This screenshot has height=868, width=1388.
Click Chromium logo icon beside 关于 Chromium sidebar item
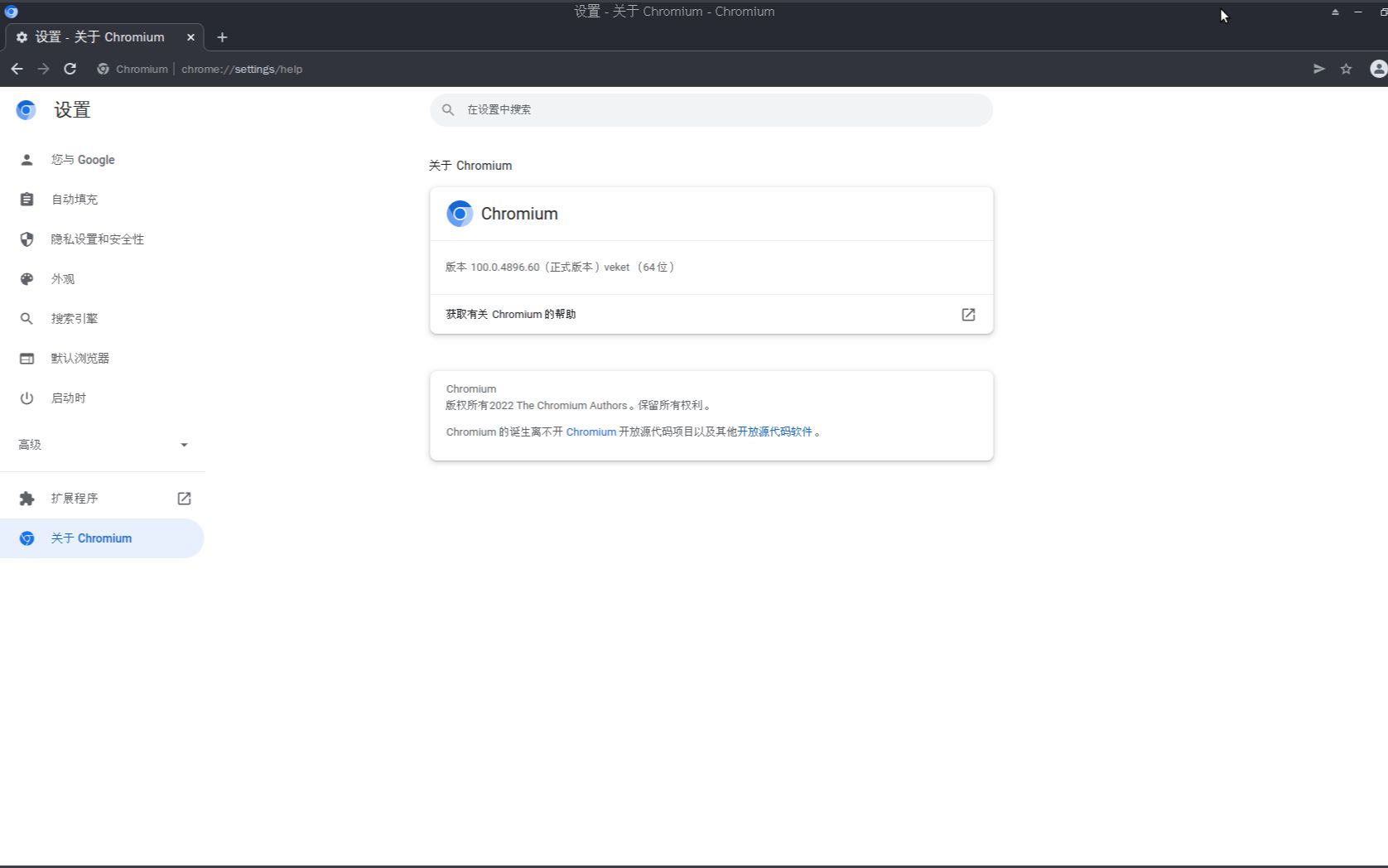(x=27, y=538)
